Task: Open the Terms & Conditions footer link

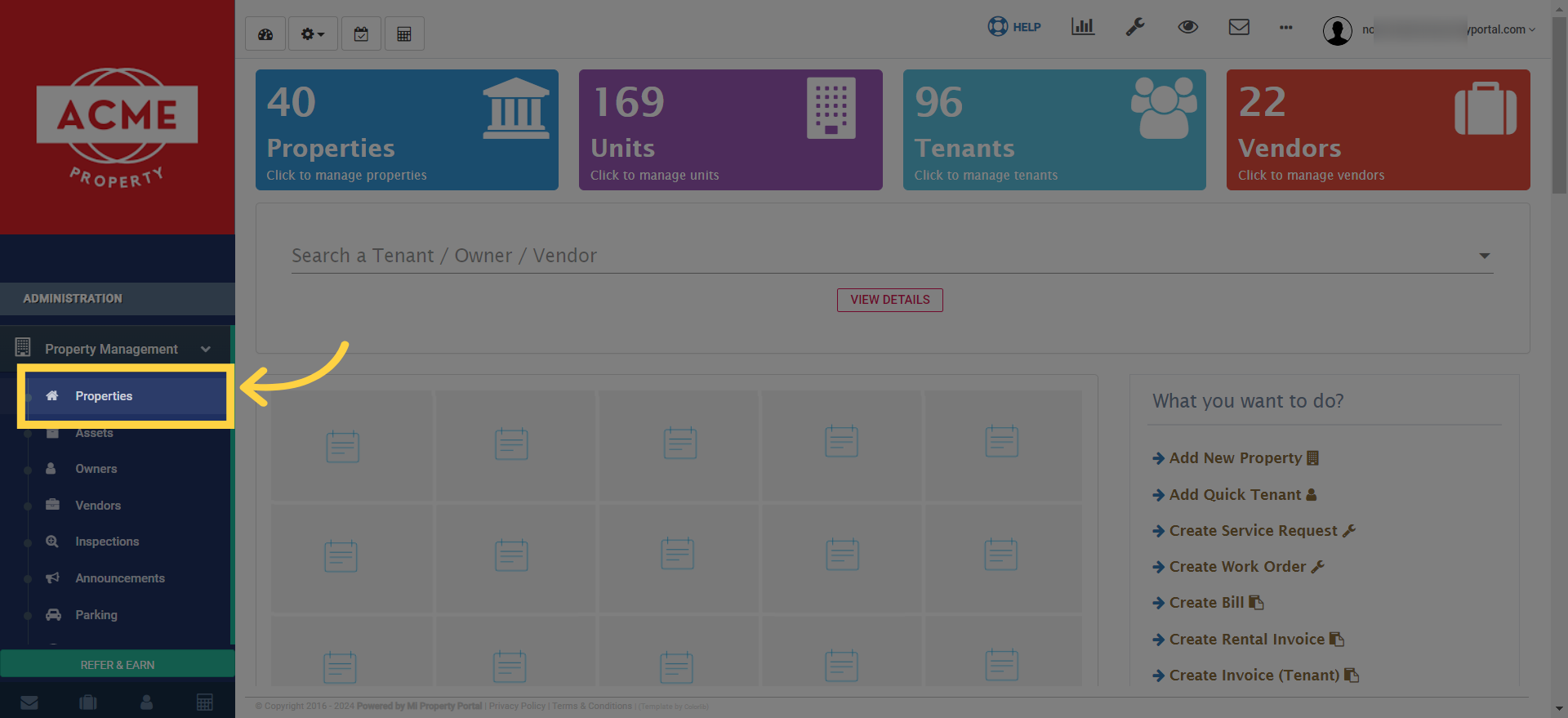Action: (x=592, y=707)
